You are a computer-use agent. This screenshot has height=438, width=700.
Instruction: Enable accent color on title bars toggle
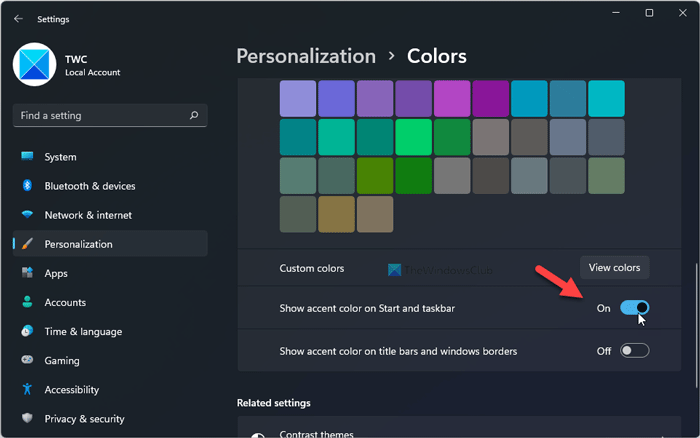click(634, 351)
